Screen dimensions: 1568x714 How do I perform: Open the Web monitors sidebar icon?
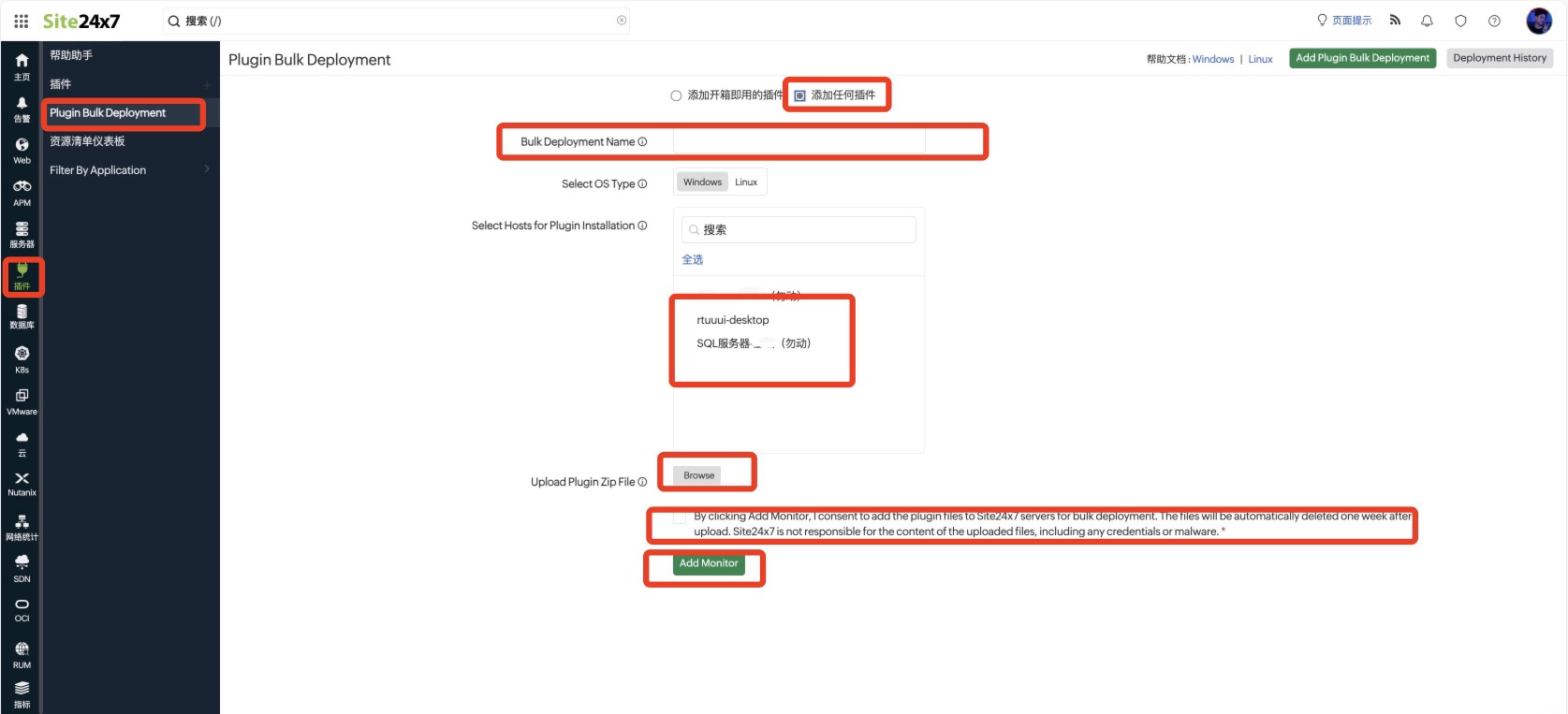click(22, 151)
